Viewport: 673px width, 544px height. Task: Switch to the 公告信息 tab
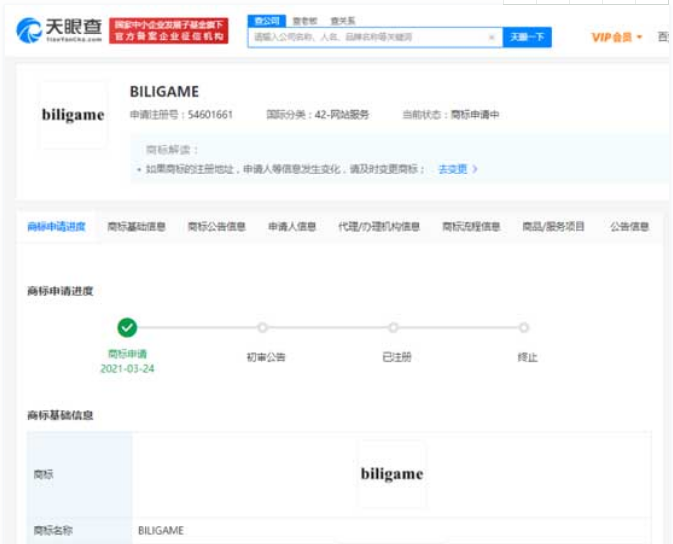pyautogui.click(x=629, y=226)
